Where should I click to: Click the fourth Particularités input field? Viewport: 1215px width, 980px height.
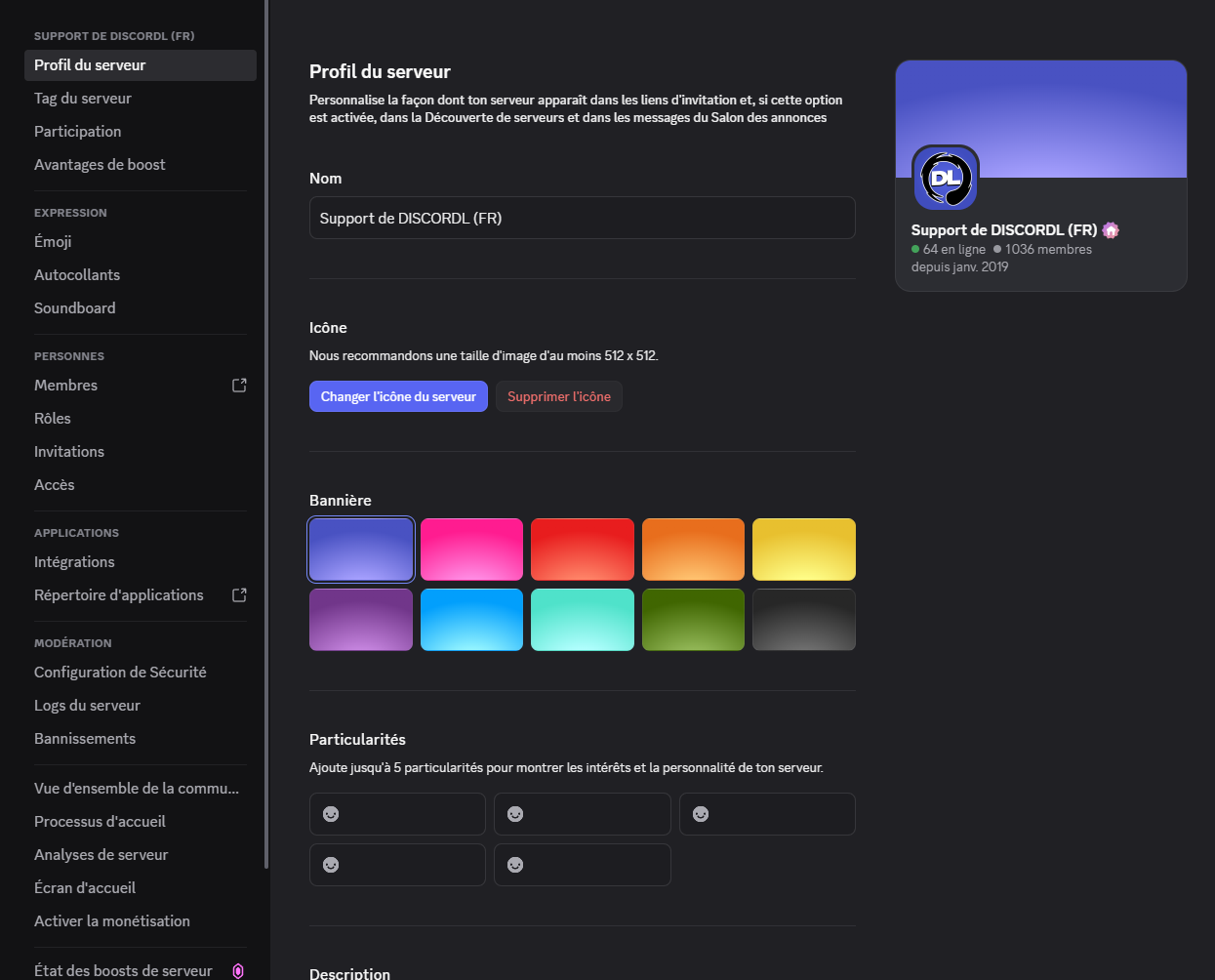(x=397, y=865)
